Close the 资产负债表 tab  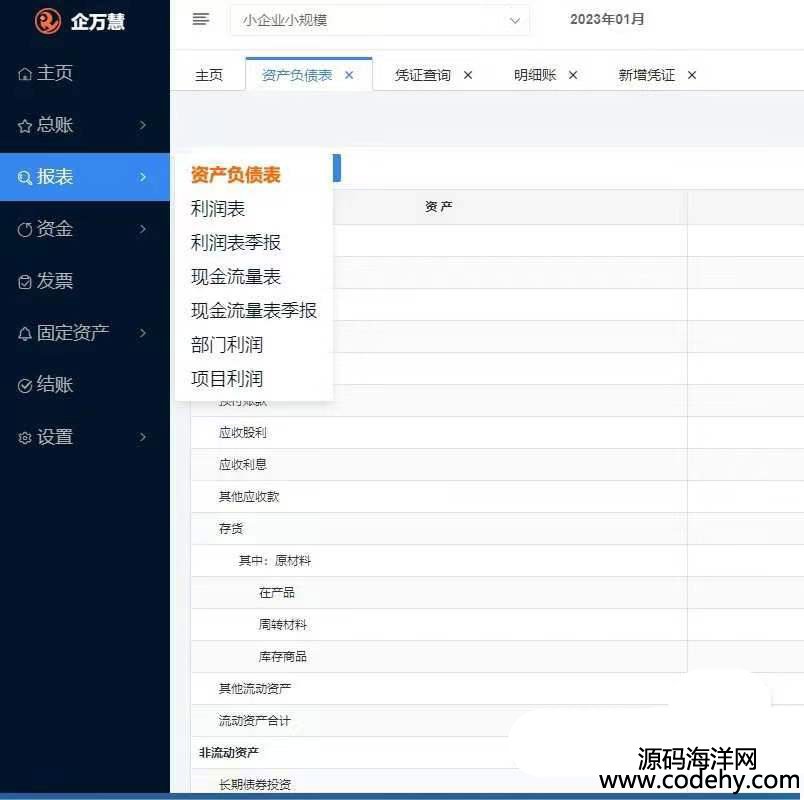[349, 75]
